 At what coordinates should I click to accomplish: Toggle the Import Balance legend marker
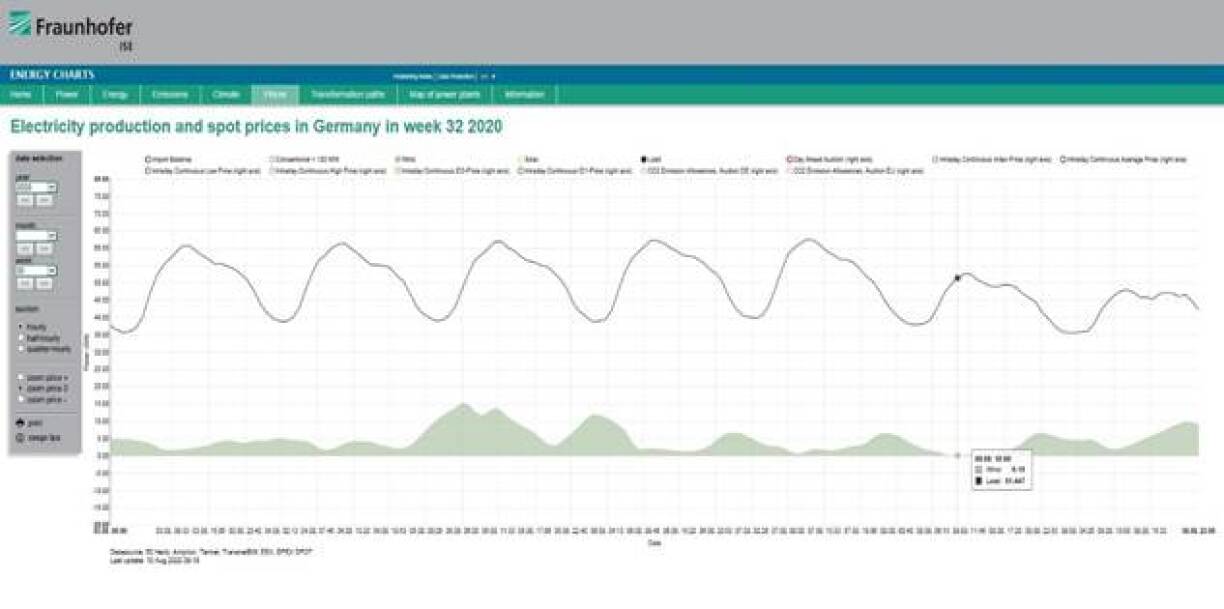point(147,159)
